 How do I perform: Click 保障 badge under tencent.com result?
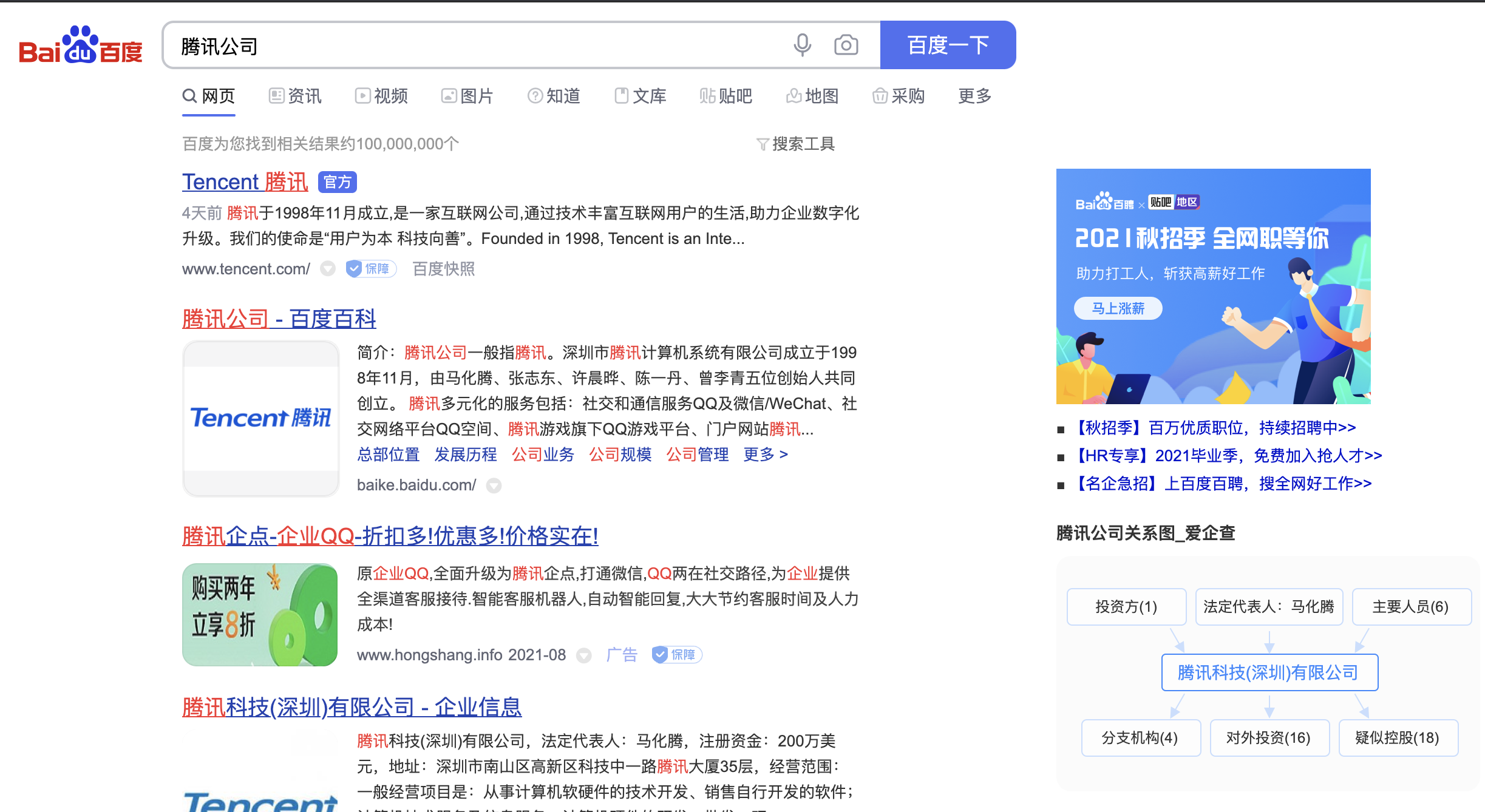pyautogui.click(x=371, y=269)
